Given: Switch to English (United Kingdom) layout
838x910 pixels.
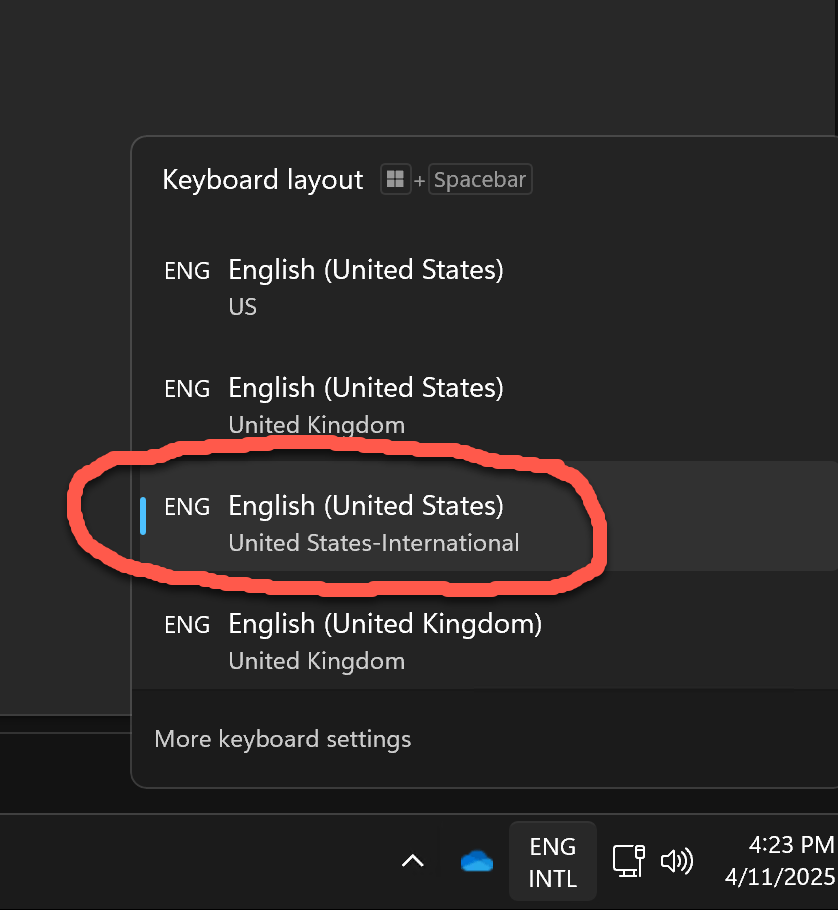Looking at the screenshot, I should (385, 640).
